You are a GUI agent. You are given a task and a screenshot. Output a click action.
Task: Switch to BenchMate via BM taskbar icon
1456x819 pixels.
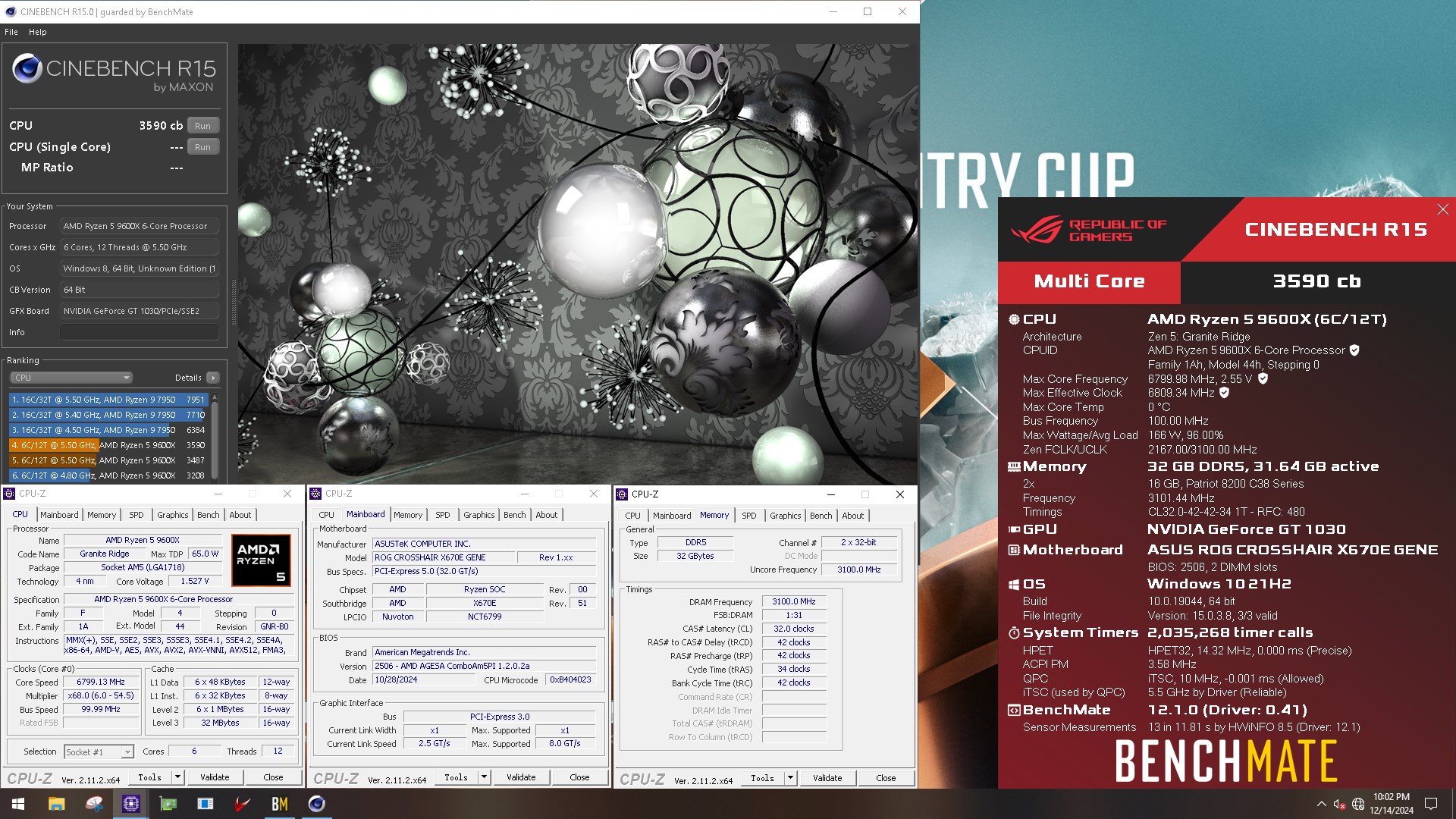[x=280, y=804]
